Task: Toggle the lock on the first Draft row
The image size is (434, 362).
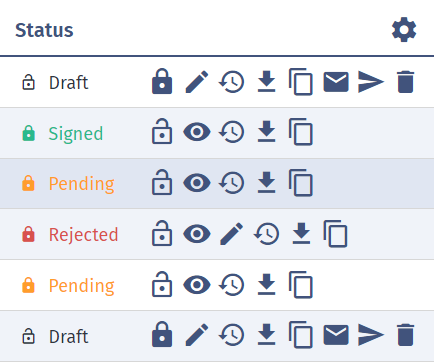Action: click(x=162, y=81)
